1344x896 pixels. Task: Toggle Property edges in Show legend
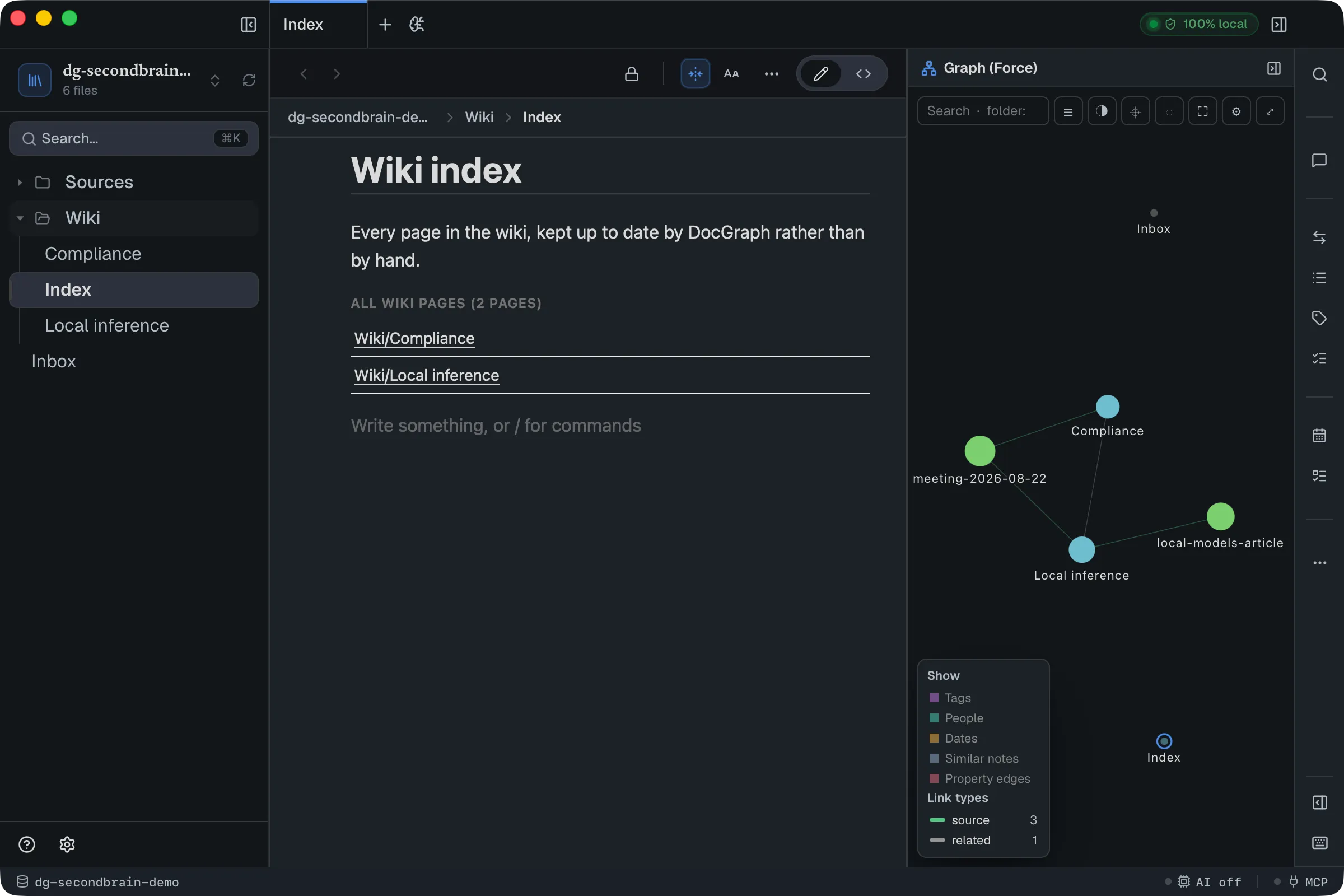coord(979,778)
